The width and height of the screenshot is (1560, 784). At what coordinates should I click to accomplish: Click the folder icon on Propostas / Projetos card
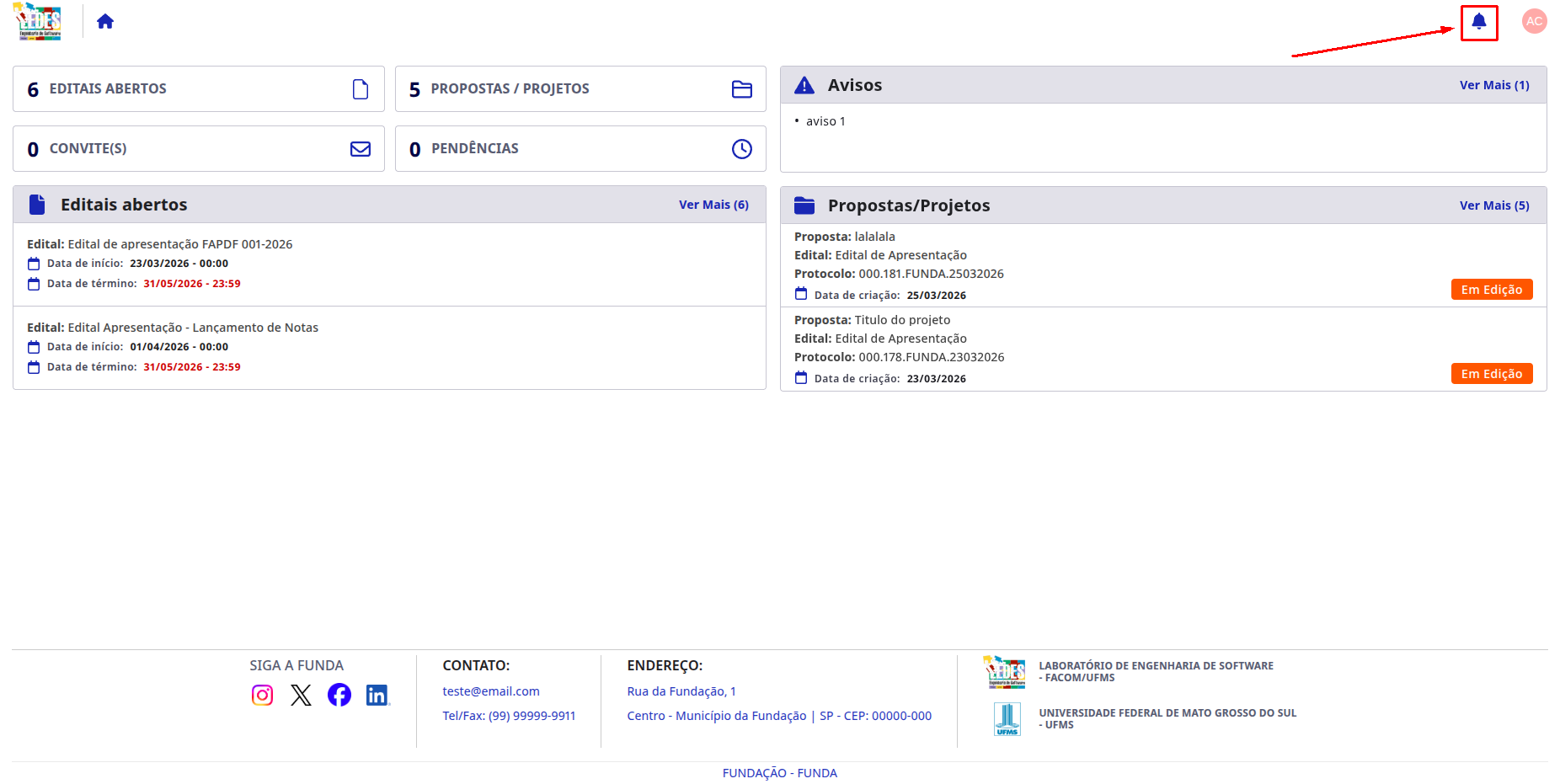click(x=742, y=89)
